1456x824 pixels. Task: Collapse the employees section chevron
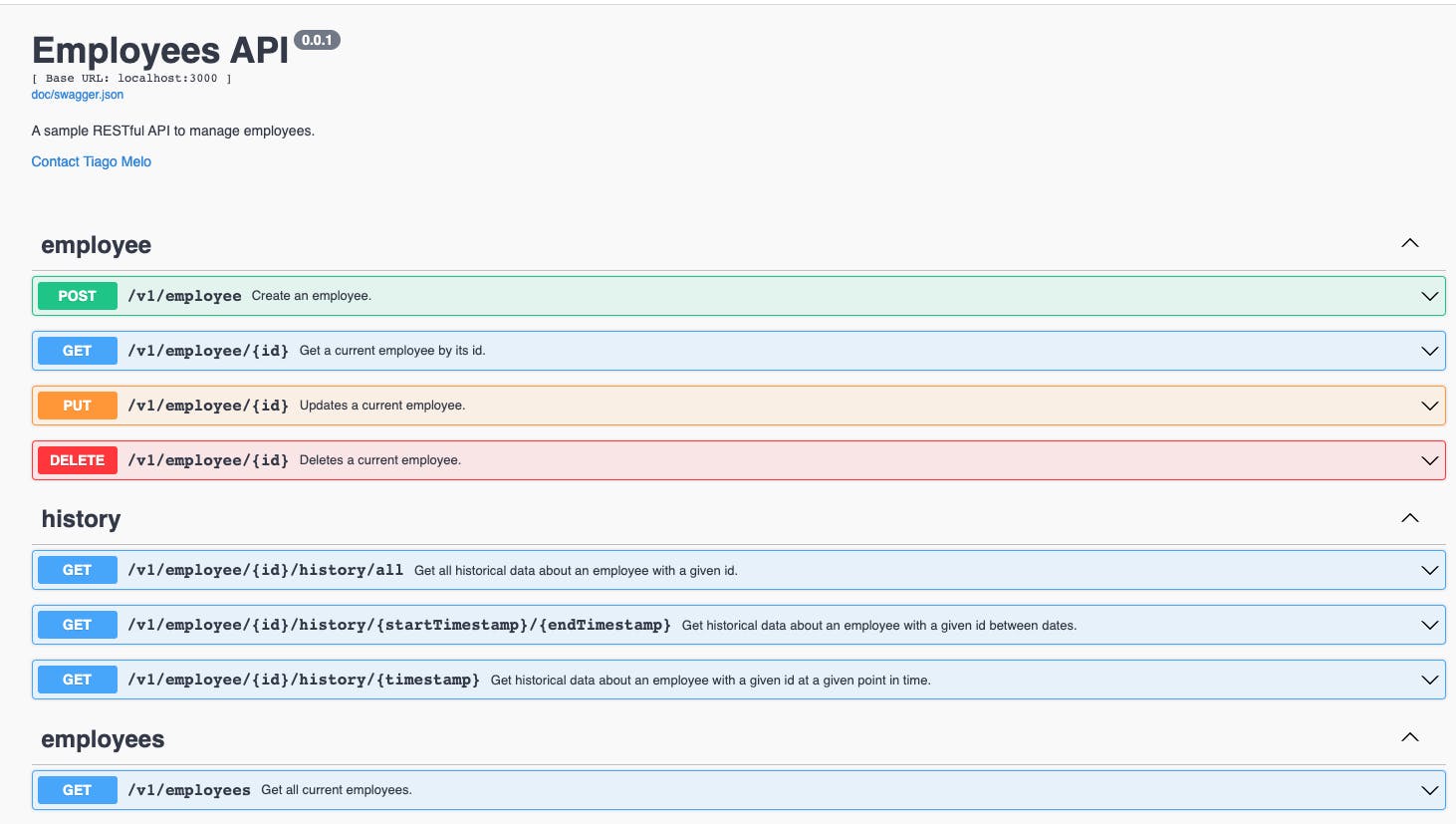(x=1409, y=738)
